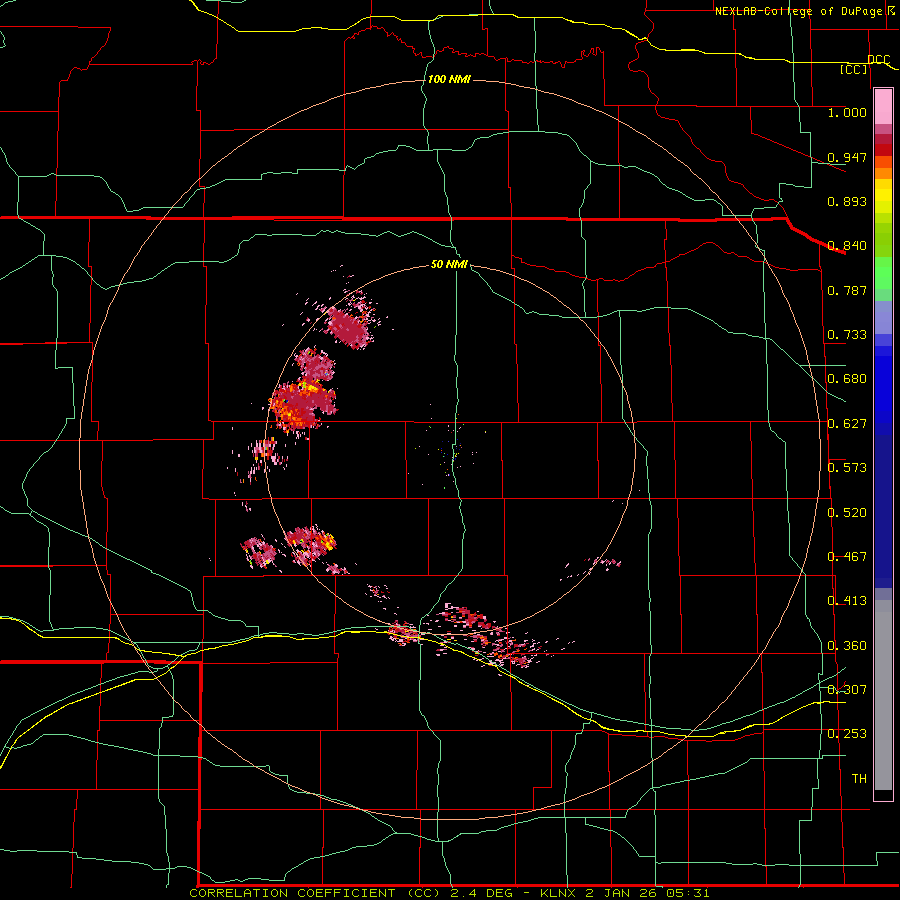
Task: Select the 0.787 scale value
Action: [847, 290]
